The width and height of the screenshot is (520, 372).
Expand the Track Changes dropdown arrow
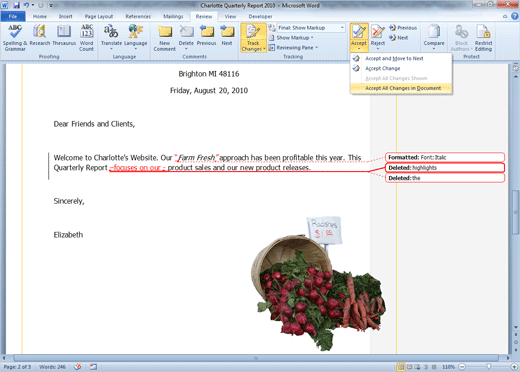(264, 49)
